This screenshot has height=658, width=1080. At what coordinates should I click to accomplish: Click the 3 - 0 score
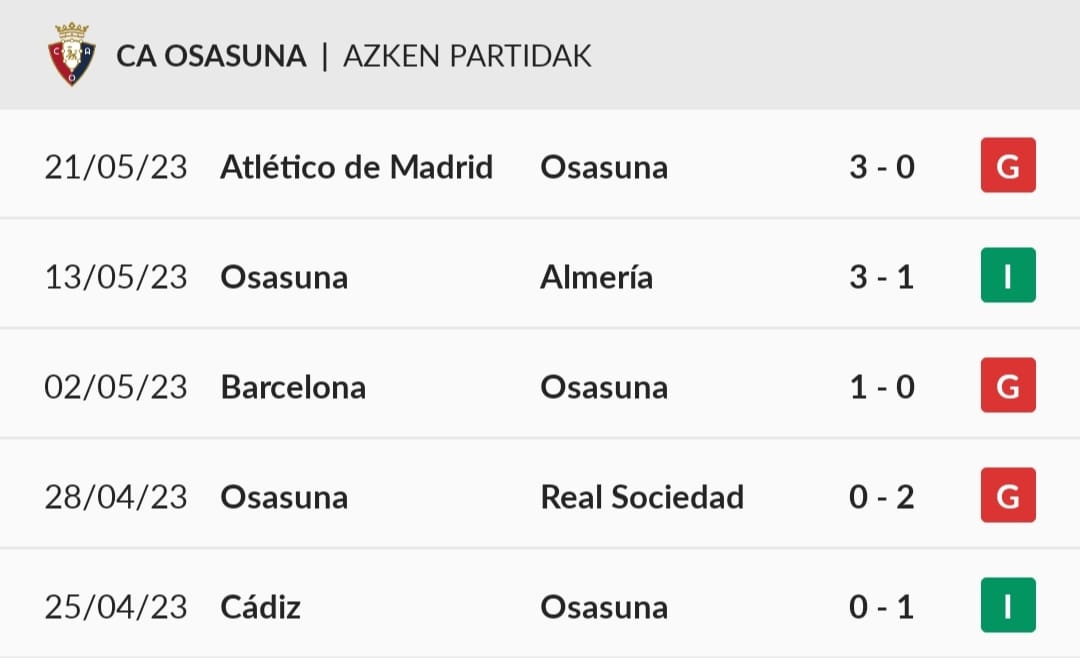(x=882, y=167)
